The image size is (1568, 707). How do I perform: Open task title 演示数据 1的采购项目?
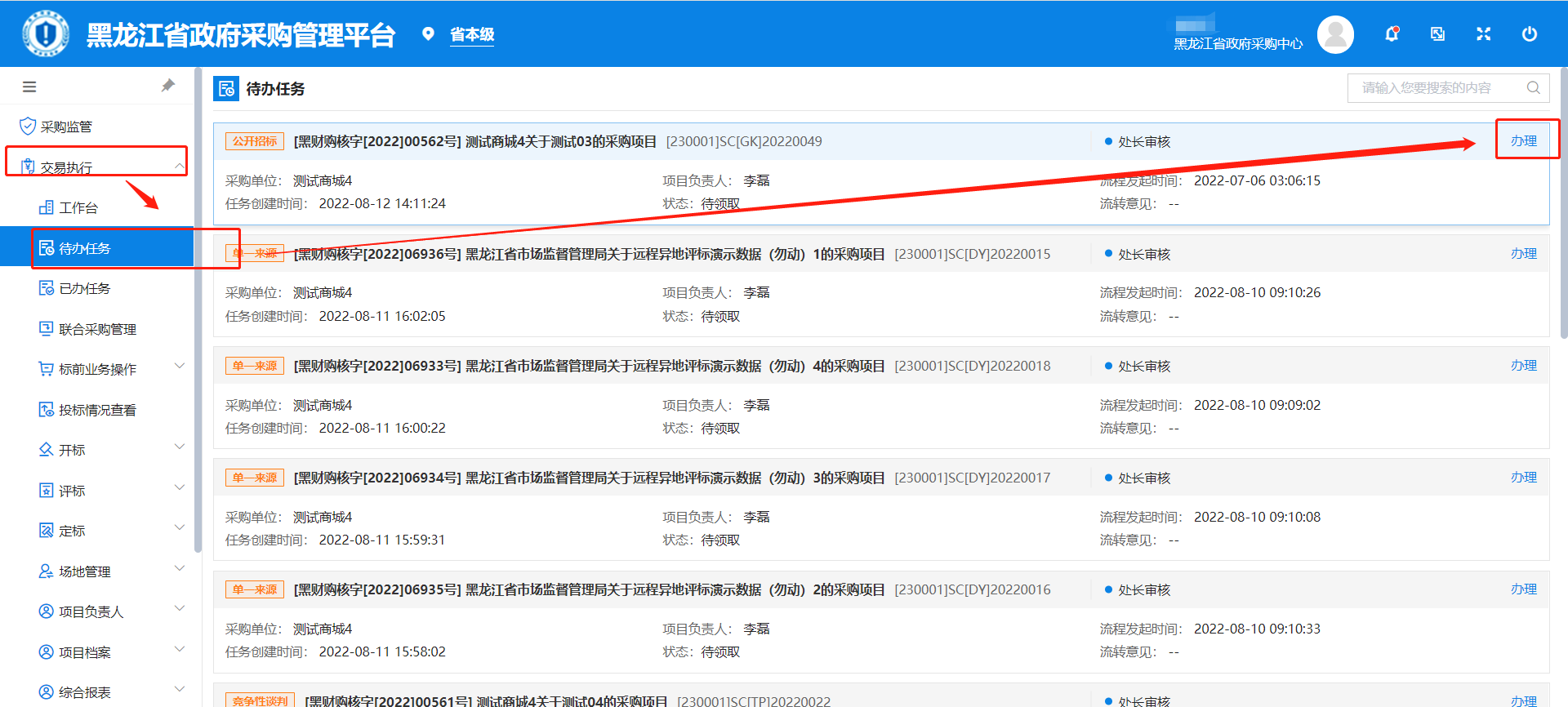[x=590, y=254]
